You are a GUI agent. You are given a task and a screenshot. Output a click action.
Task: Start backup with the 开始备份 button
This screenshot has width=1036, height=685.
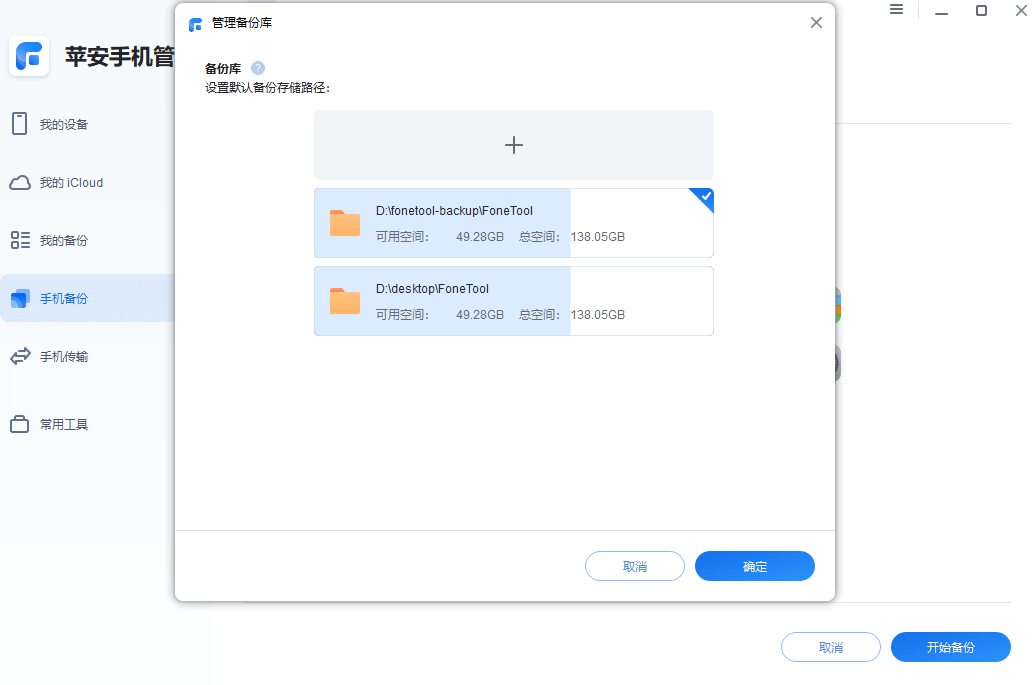(950, 647)
